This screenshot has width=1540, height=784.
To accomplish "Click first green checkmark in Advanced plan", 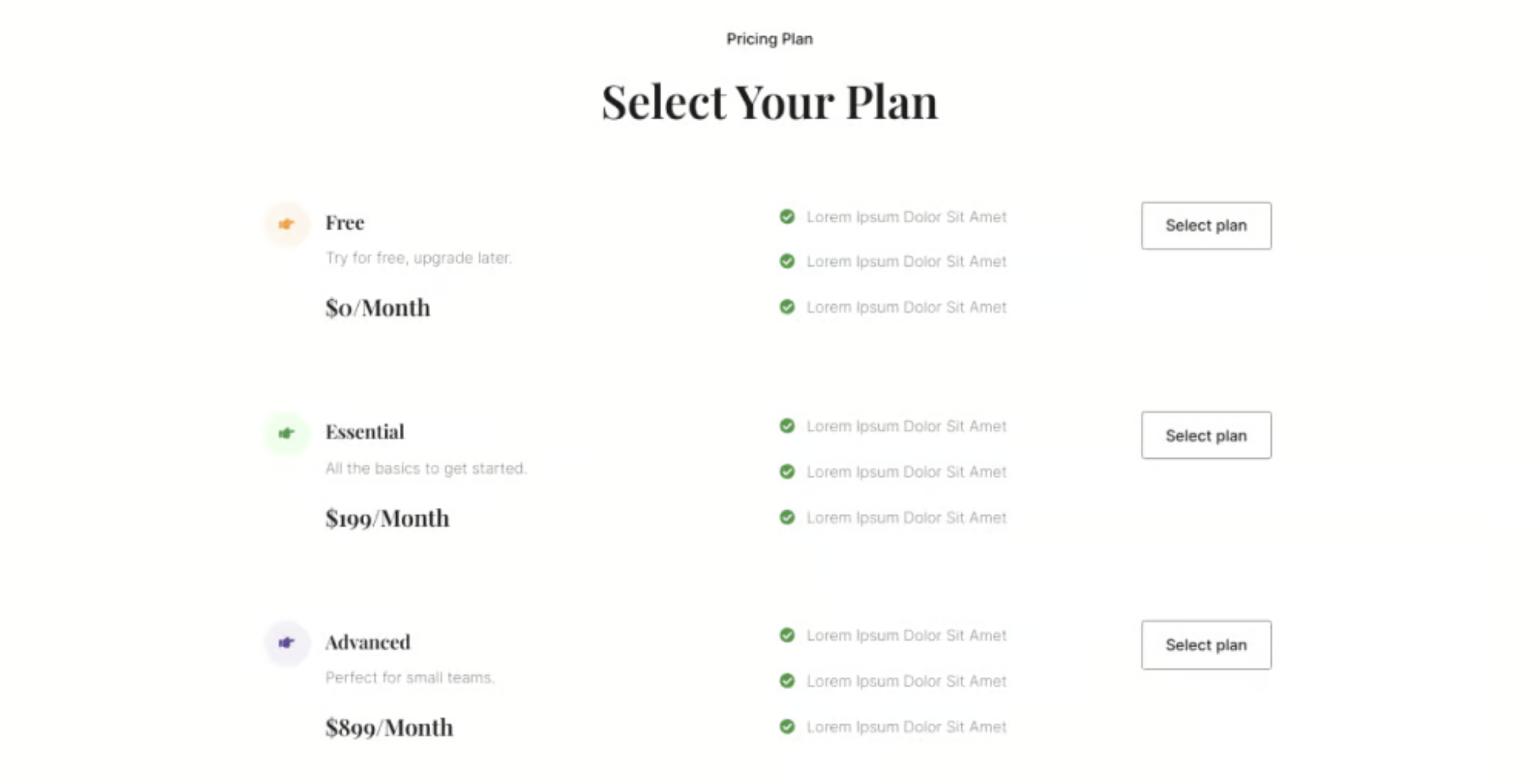I will tap(787, 634).
